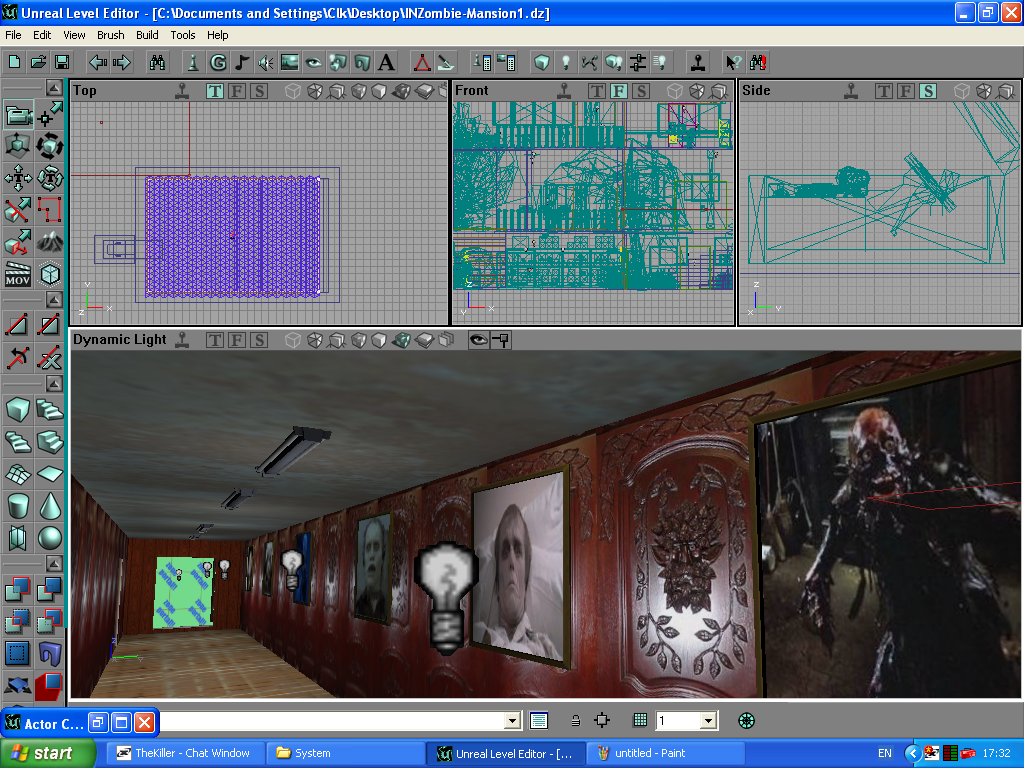
Task: Collapse the top toolbox group with the arrow
Action: coord(52,86)
